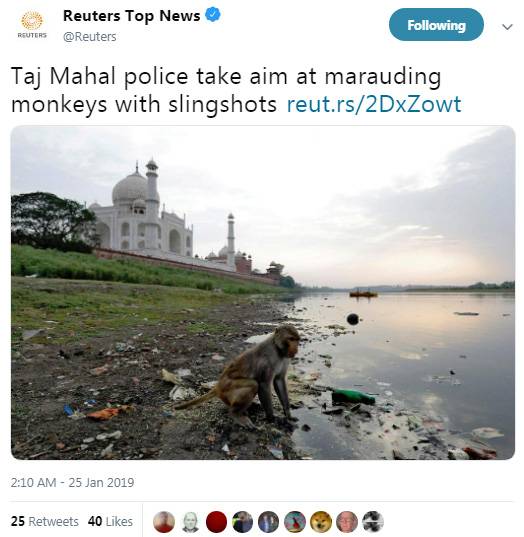This screenshot has width=524, height=537.
Task: Open first liker avatar with red shirt
Action: [164, 522]
